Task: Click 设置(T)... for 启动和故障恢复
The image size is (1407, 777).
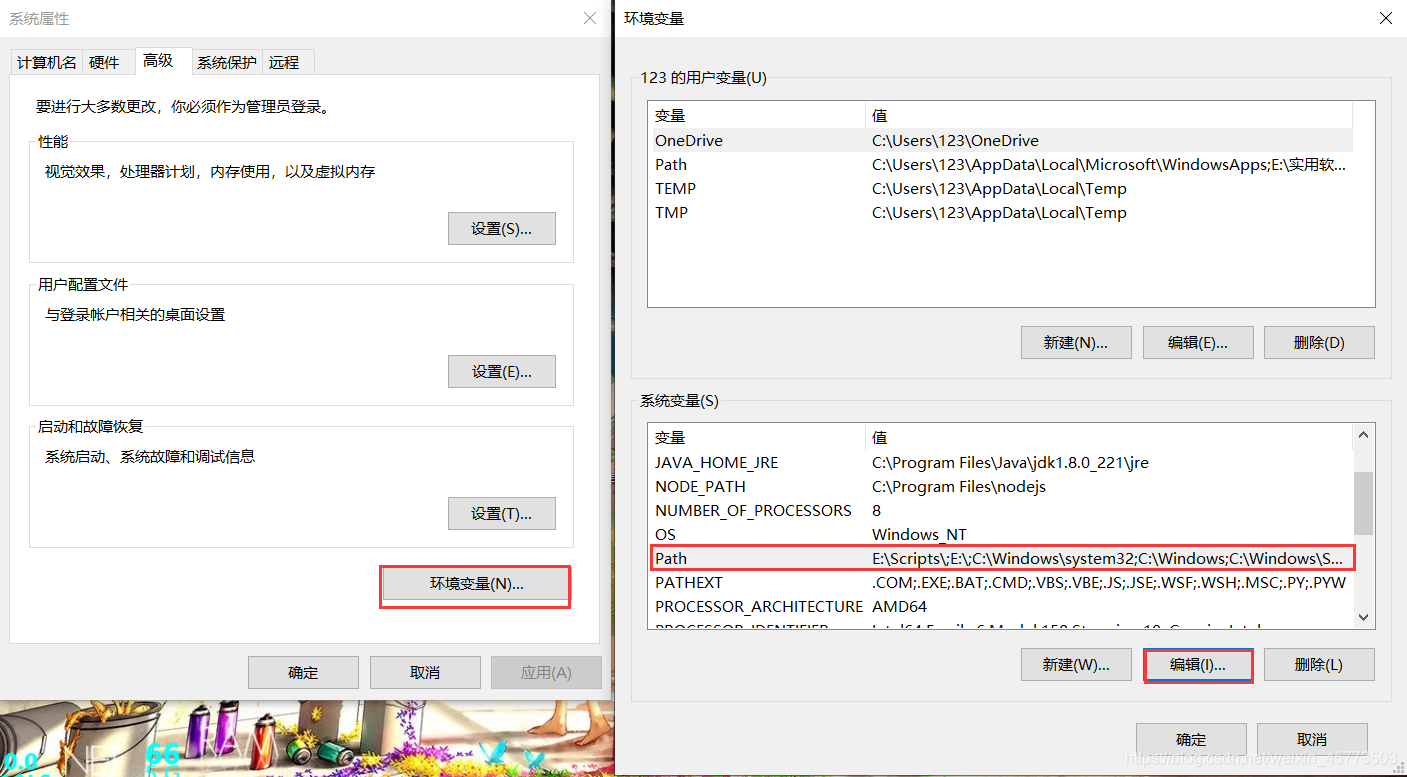Action: tap(502, 514)
